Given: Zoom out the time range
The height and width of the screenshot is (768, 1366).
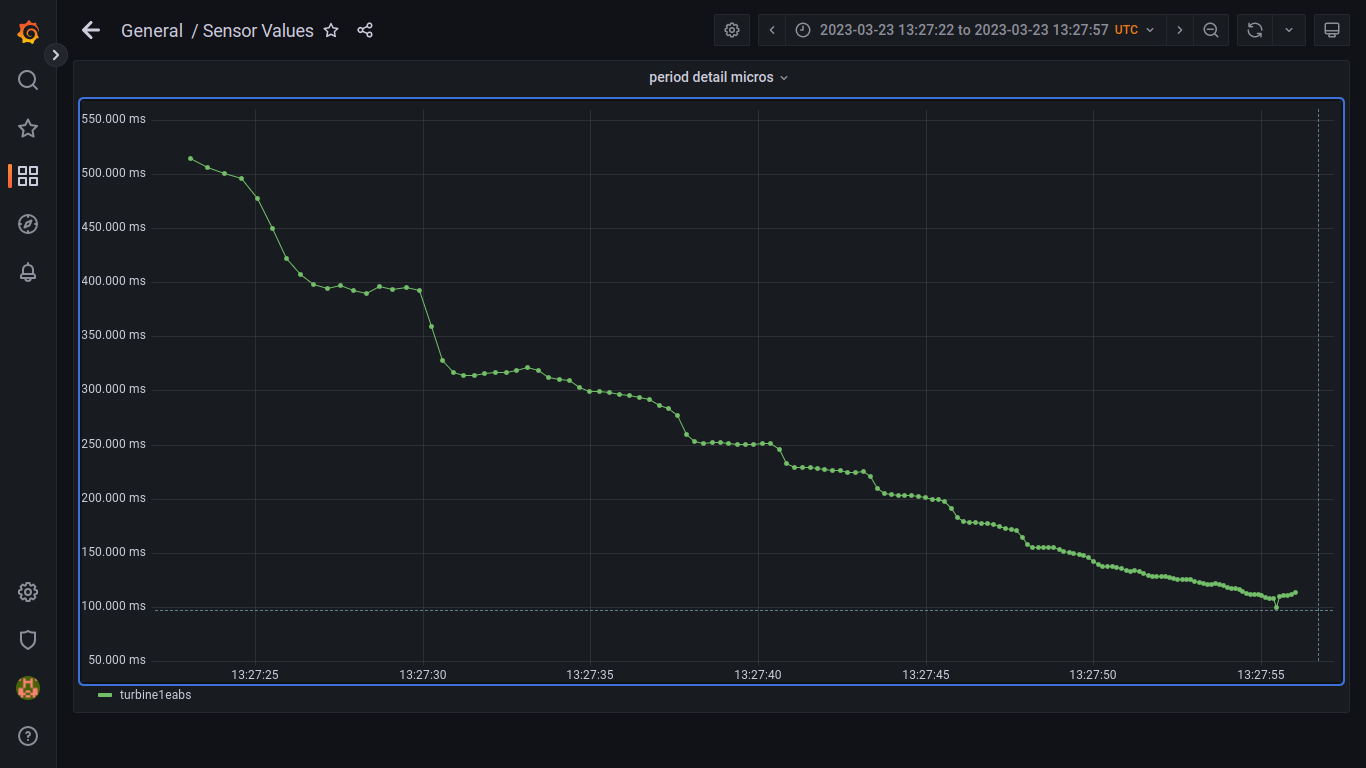Looking at the screenshot, I should click(x=1211, y=30).
